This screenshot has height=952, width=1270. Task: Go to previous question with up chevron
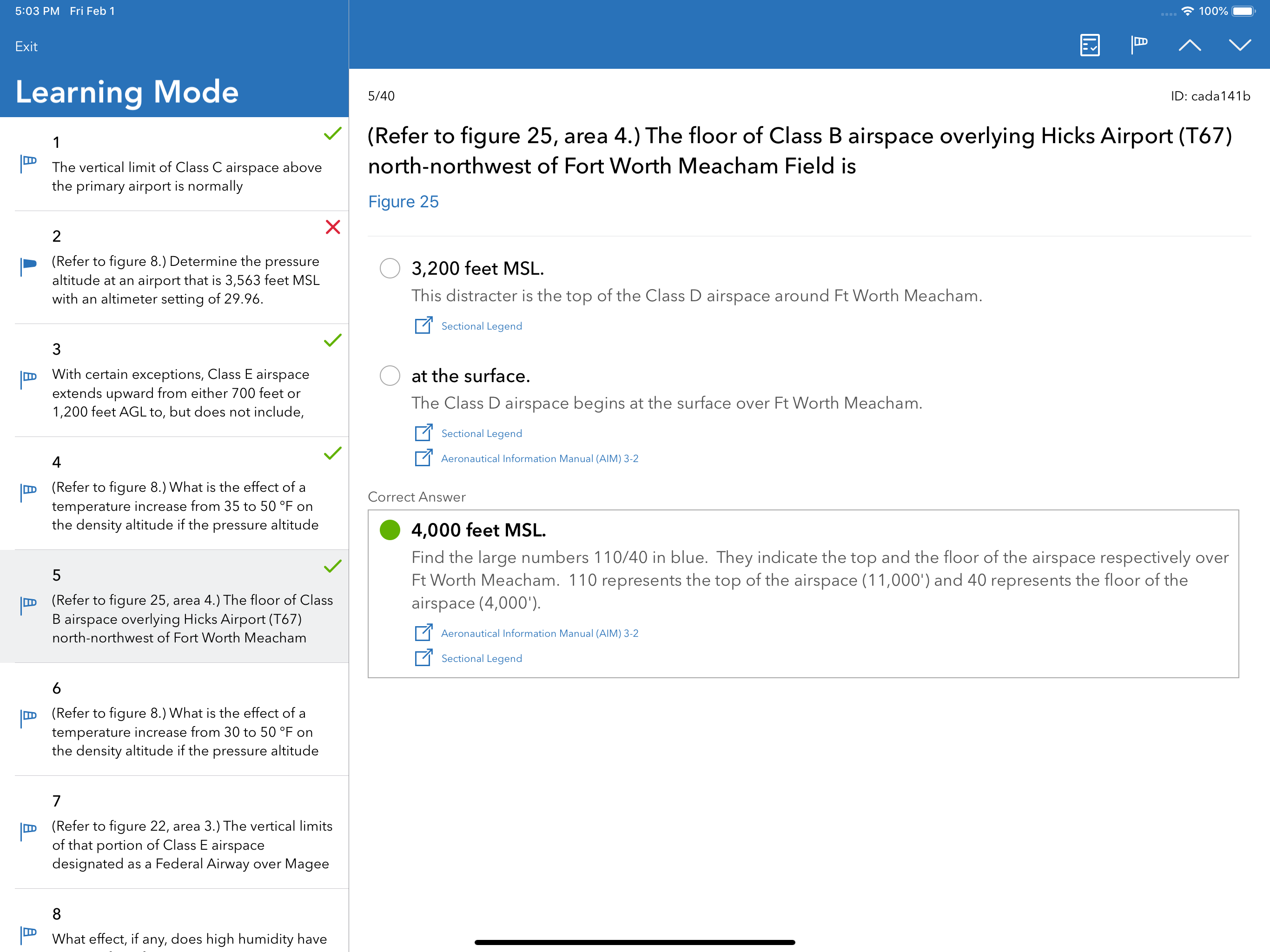click(1190, 46)
